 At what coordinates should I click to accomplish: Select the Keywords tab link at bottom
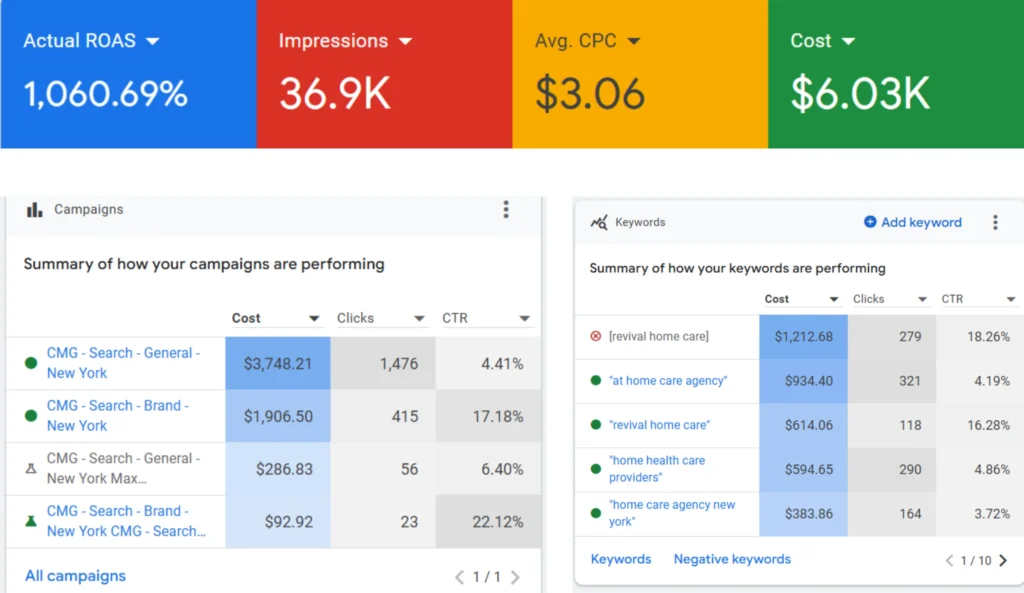click(620, 559)
